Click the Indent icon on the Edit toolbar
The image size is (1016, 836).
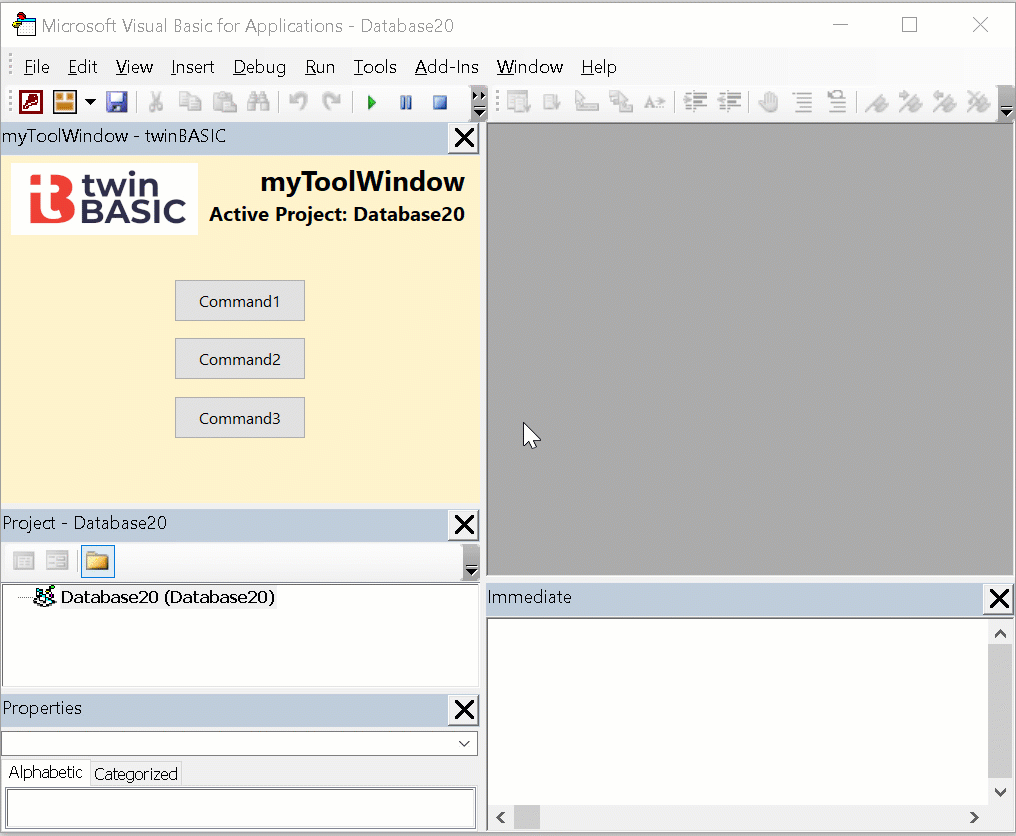(694, 101)
